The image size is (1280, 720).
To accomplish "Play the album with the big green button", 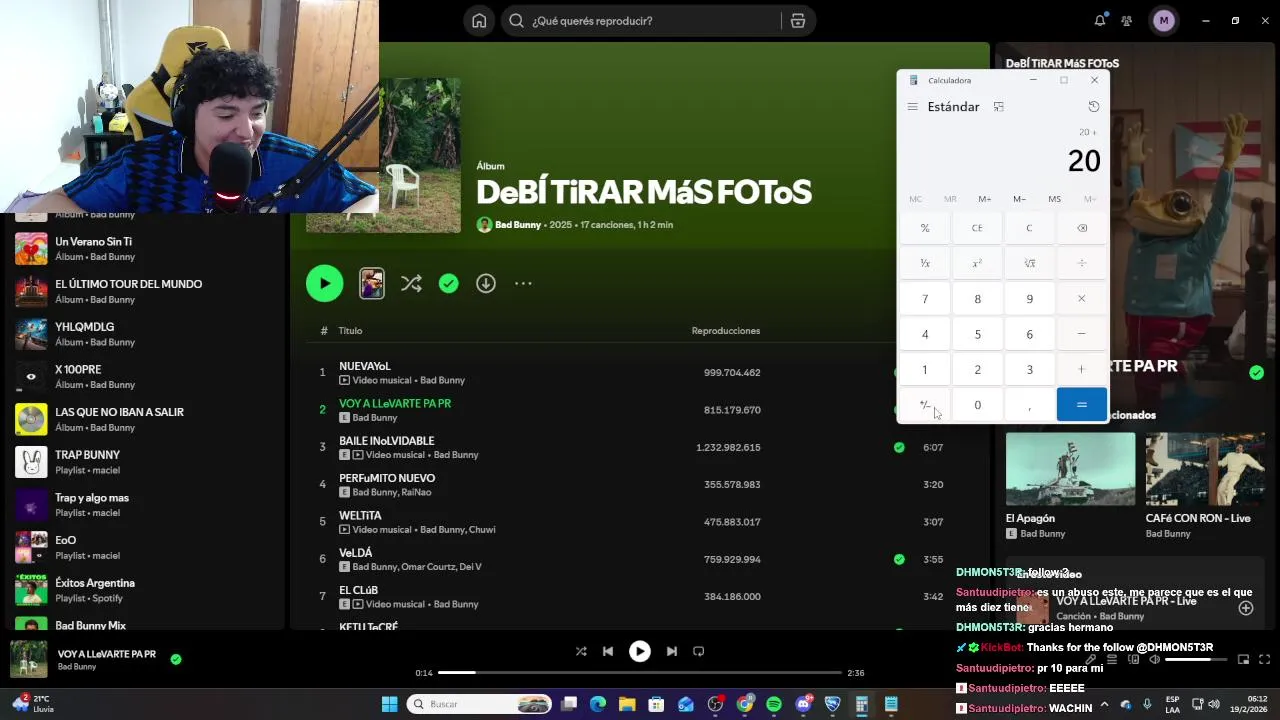I will click(x=324, y=284).
